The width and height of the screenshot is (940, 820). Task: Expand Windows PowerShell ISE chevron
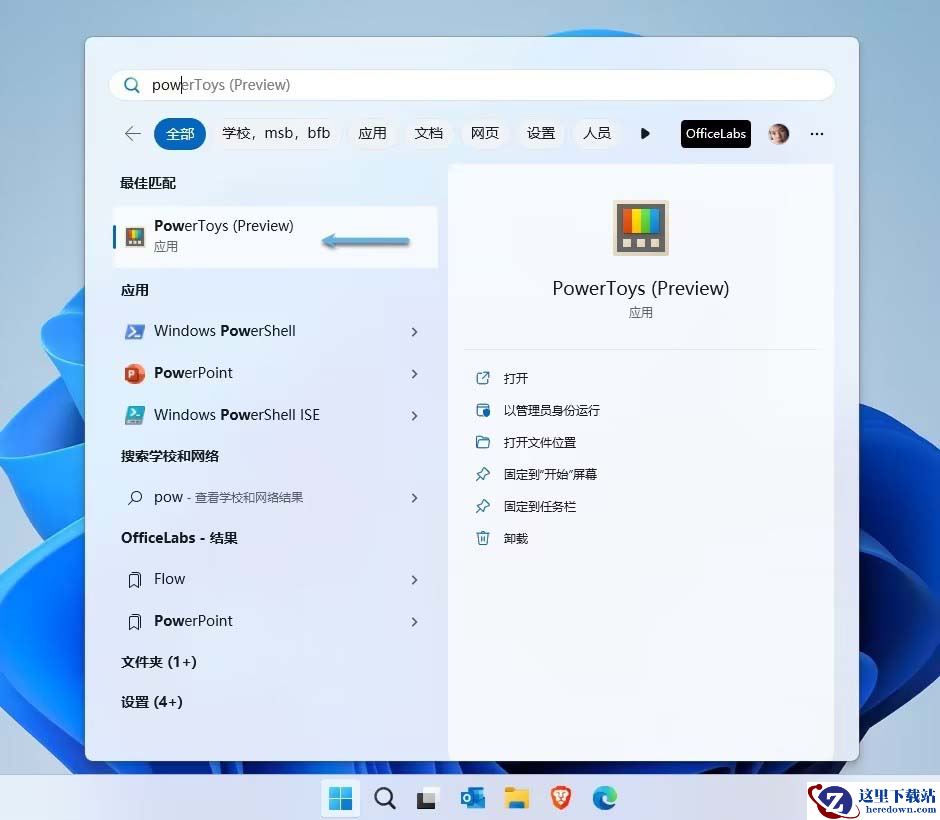pos(414,415)
